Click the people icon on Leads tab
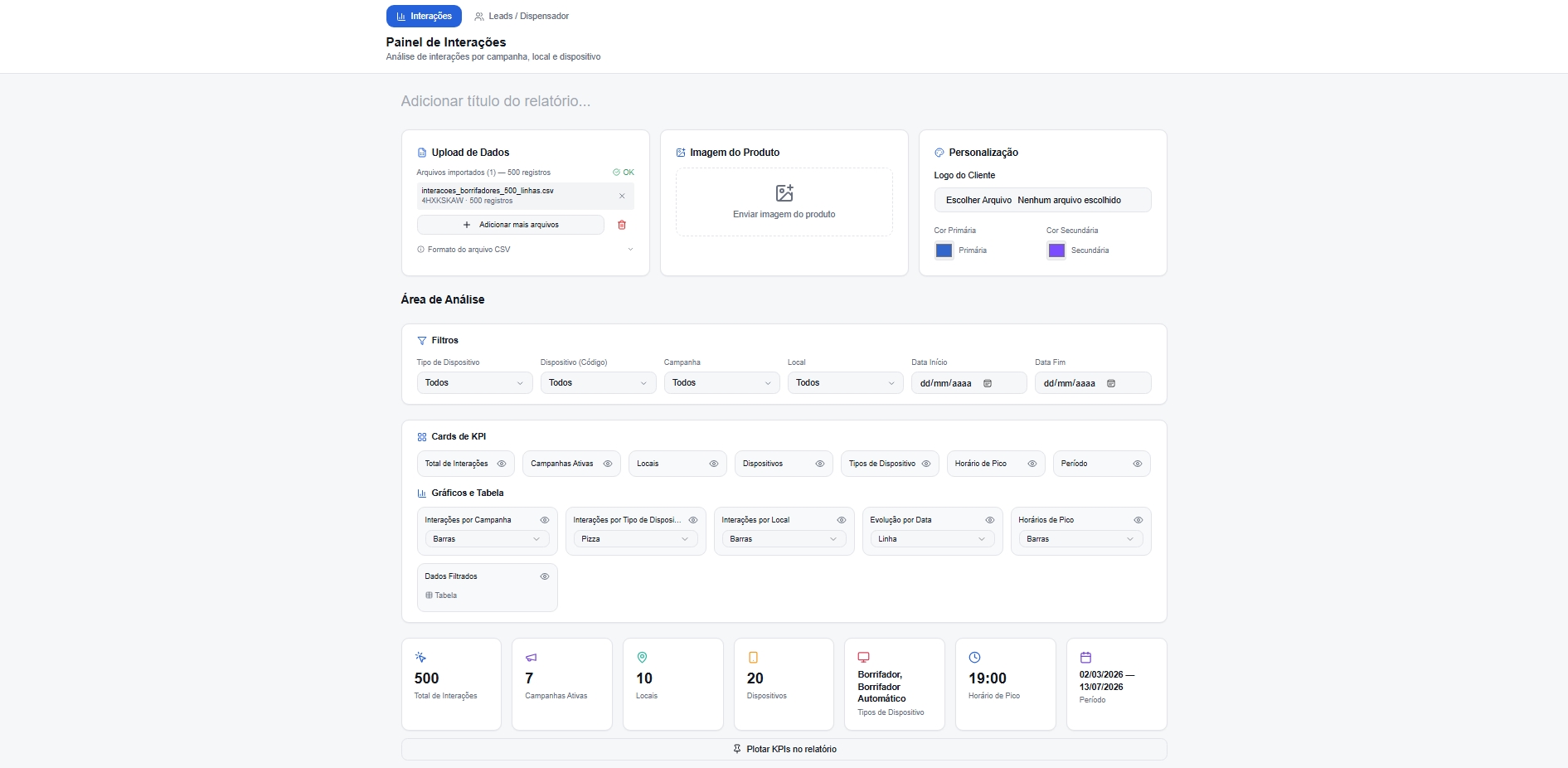Image resolution: width=1568 pixels, height=768 pixels. click(x=479, y=17)
